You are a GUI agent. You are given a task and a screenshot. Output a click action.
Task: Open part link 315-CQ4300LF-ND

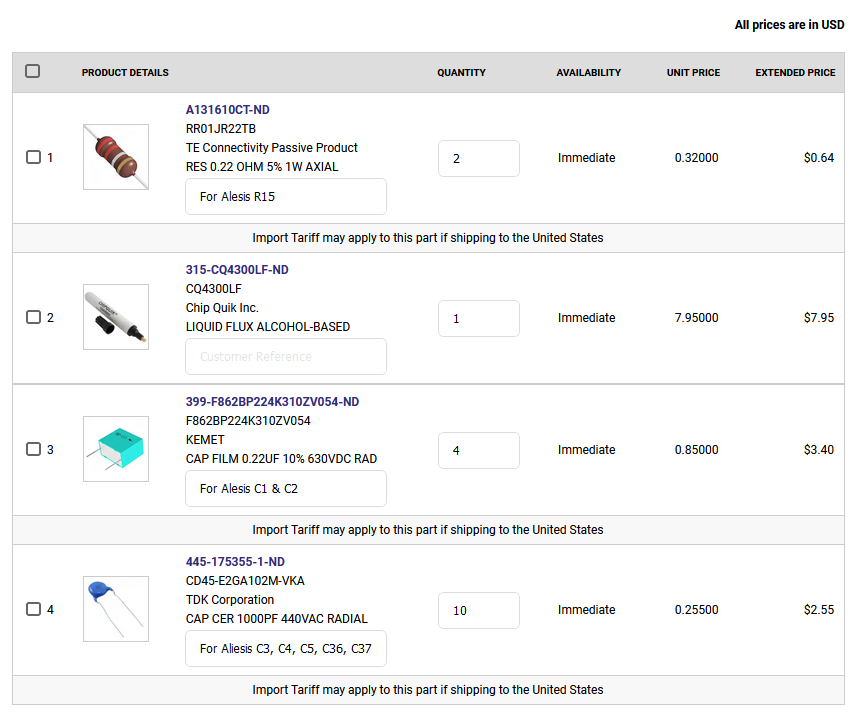point(237,270)
